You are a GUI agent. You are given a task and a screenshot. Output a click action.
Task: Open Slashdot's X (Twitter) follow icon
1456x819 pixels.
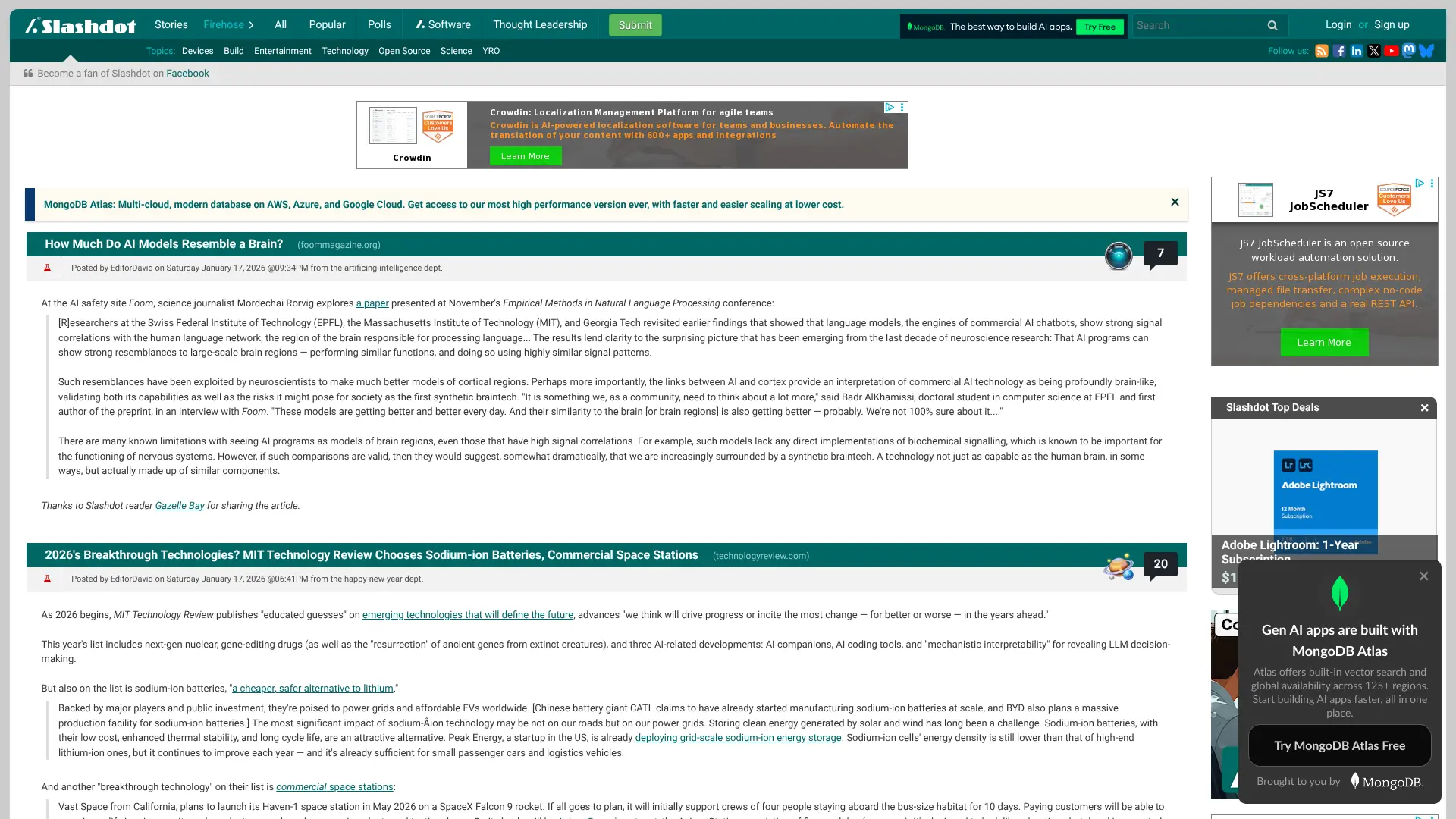[x=1374, y=51]
